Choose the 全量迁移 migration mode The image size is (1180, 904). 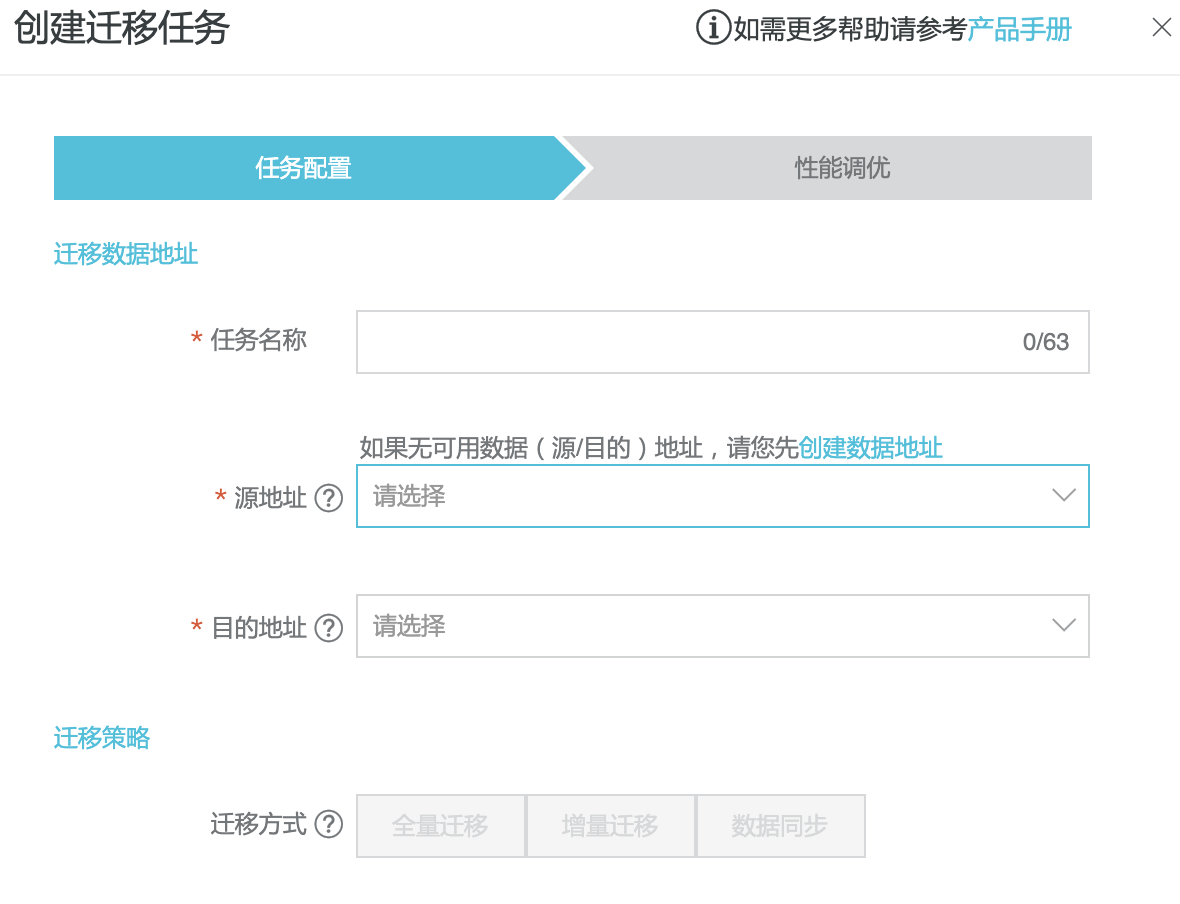coord(440,826)
